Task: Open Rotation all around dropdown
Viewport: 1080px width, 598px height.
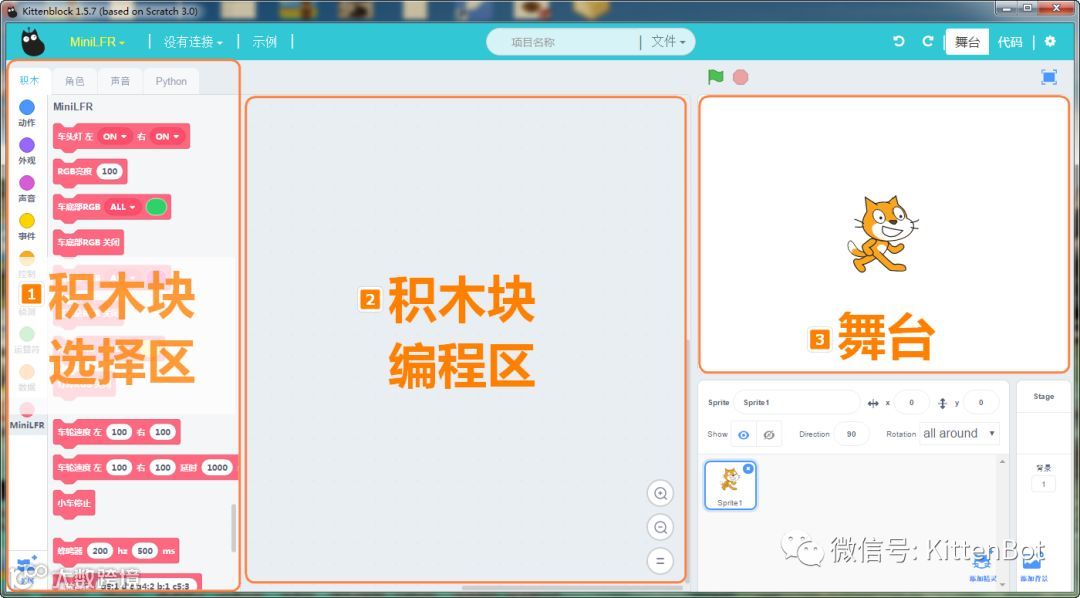Action: click(959, 433)
